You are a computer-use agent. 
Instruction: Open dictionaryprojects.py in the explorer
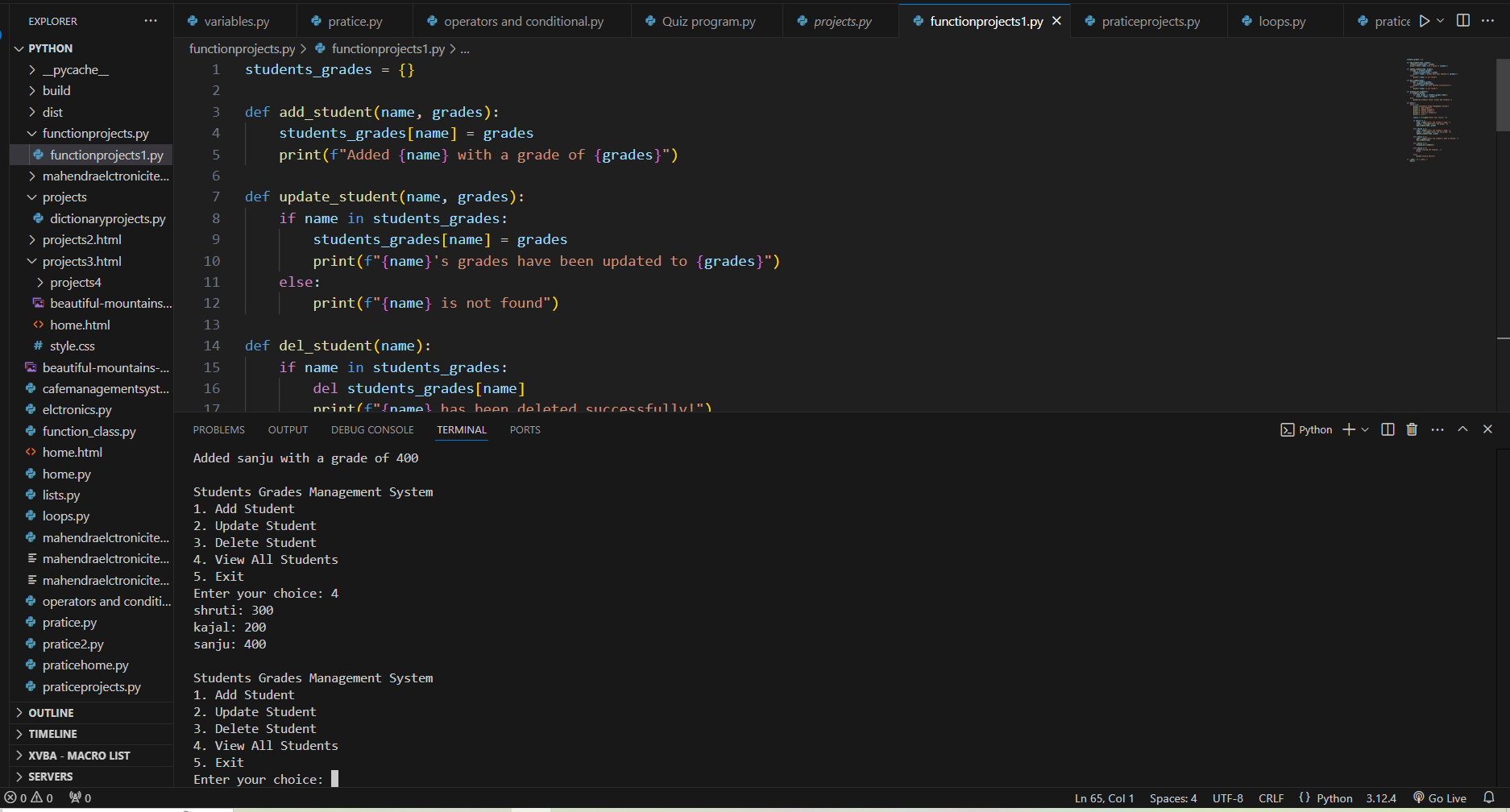[91, 219]
